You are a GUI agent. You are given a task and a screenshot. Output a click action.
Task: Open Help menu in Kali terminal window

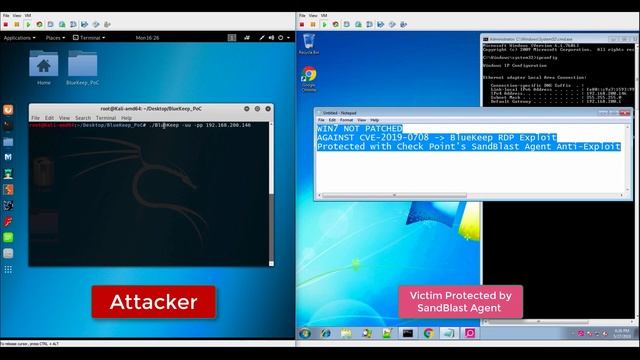click(127, 118)
